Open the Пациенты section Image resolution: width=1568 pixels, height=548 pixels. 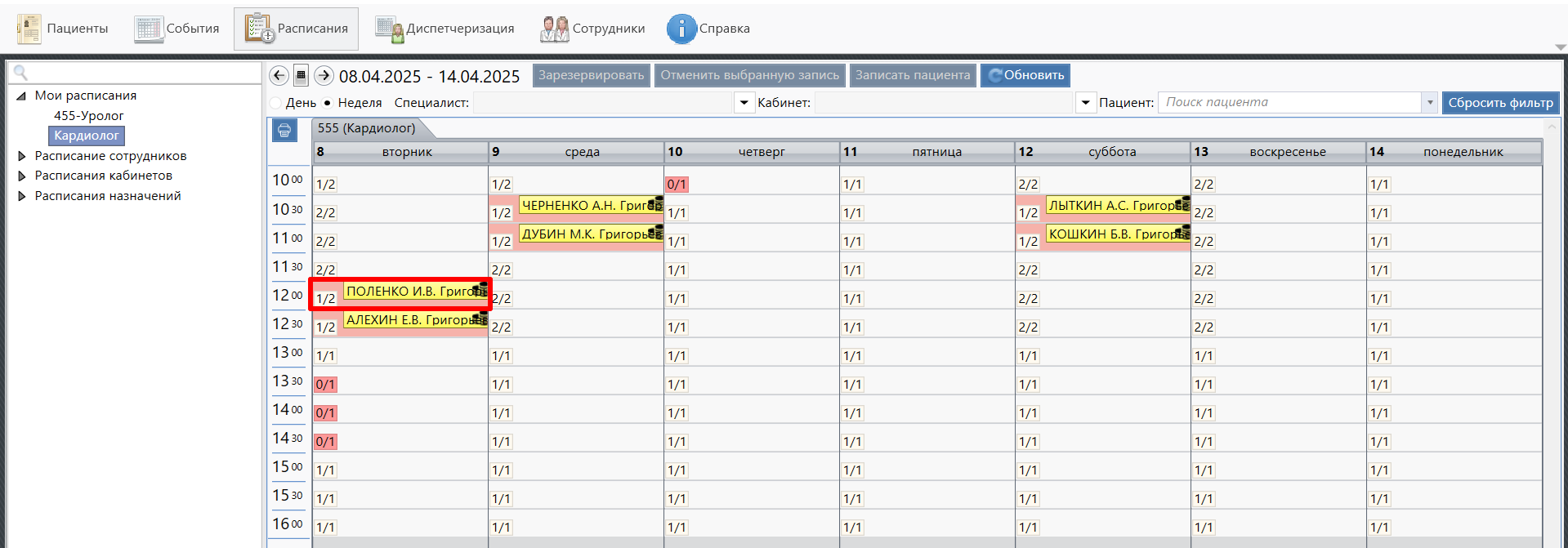click(63, 29)
